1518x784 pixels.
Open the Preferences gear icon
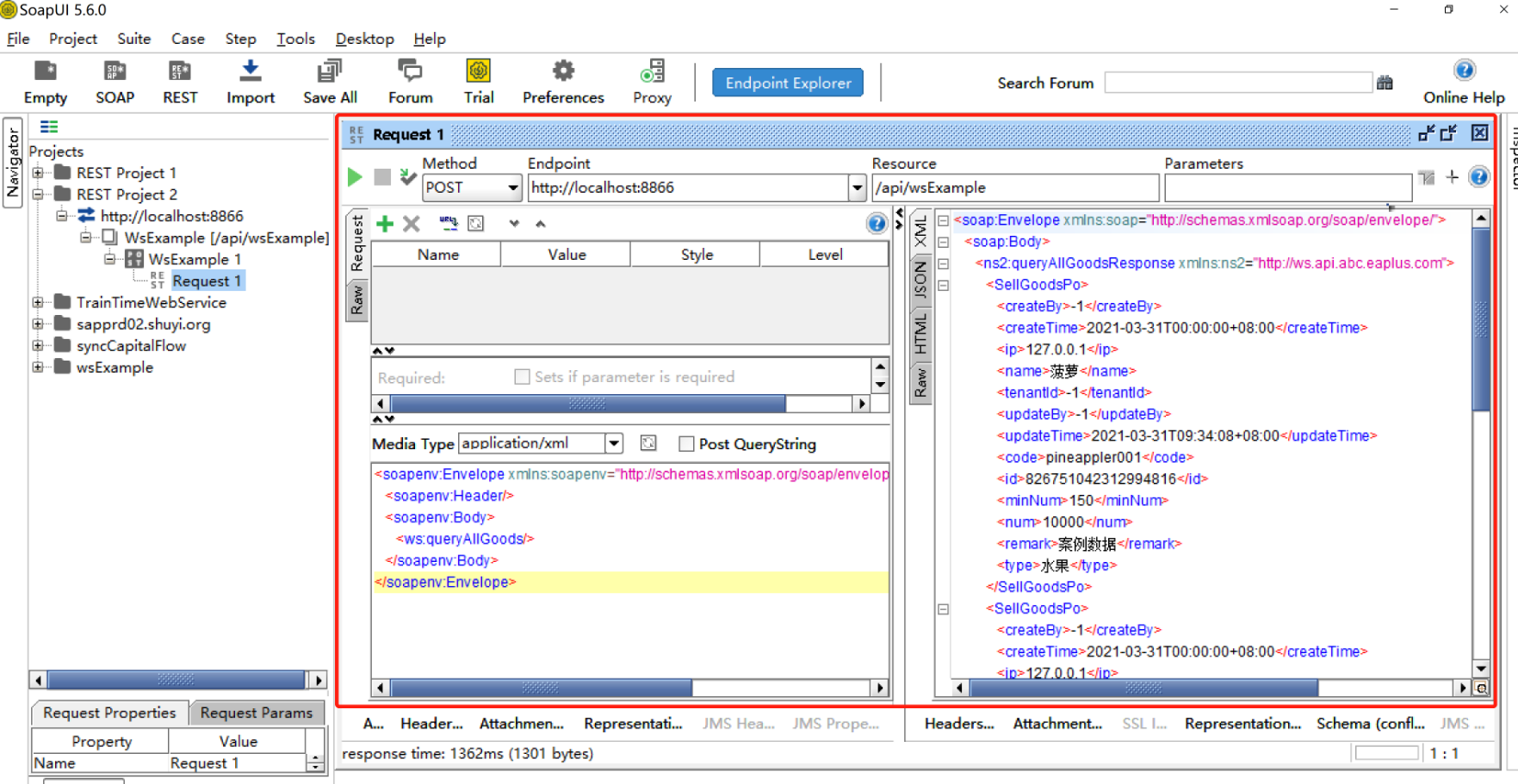(563, 83)
